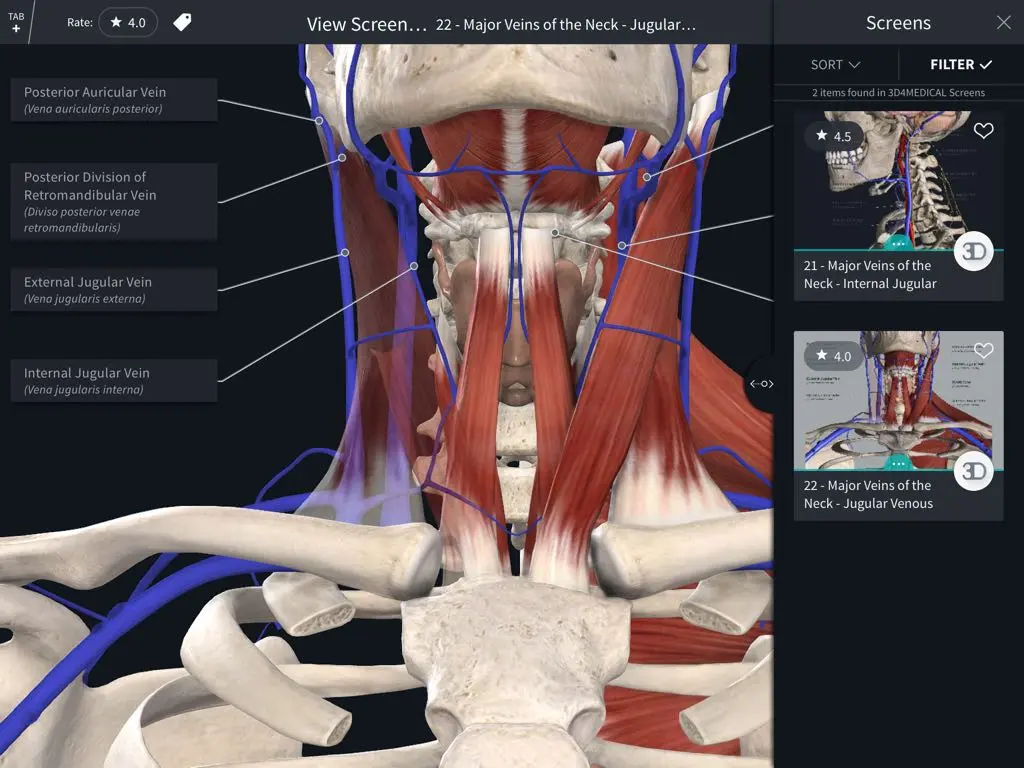The height and width of the screenshot is (768, 1024).
Task: Click the Internal Jugular Vein label
Action: tap(113, 380)
